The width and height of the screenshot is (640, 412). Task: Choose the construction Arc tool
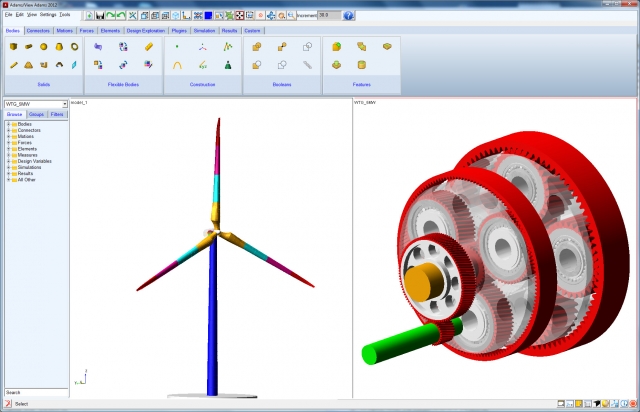coord(178,65)
